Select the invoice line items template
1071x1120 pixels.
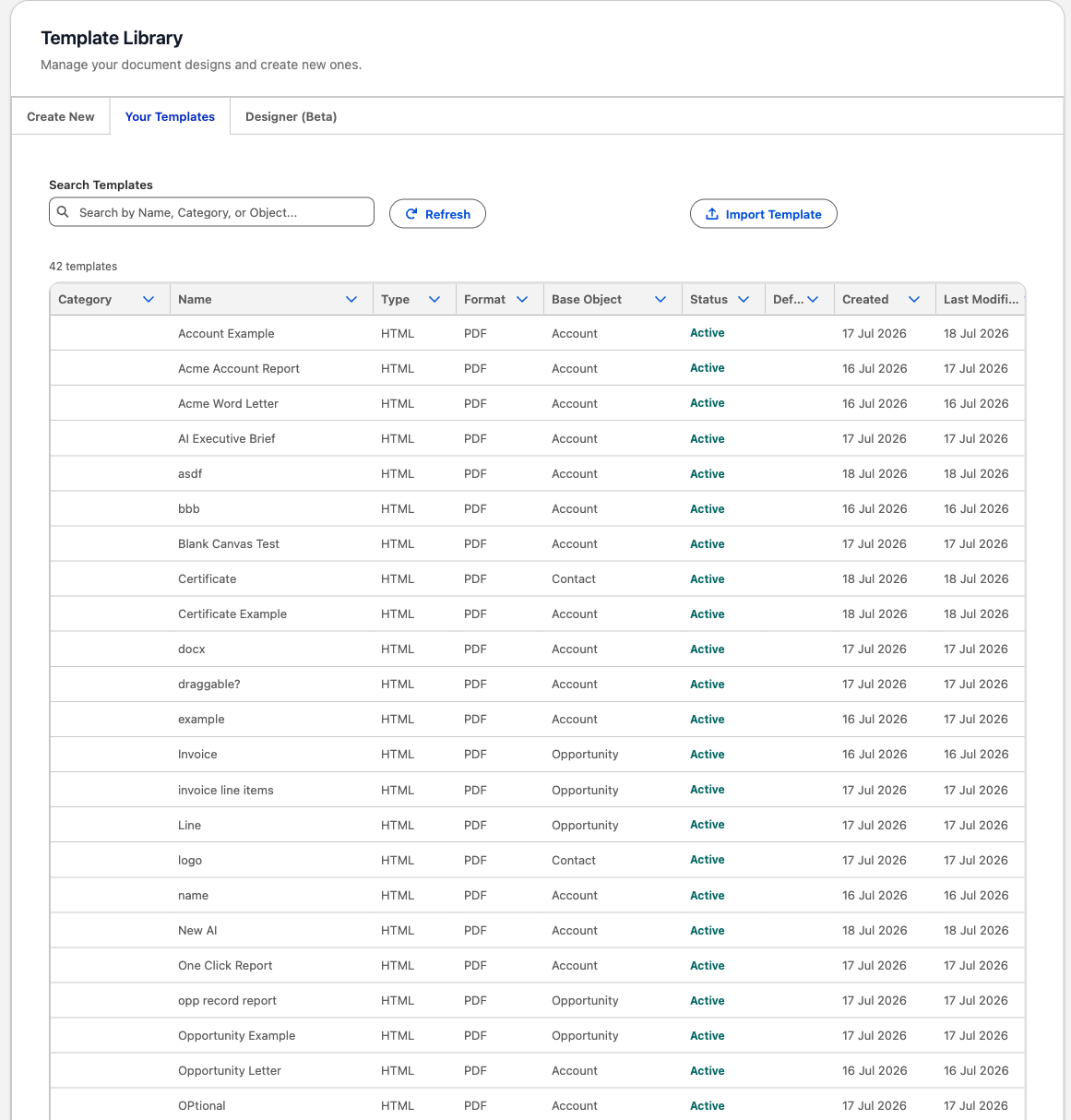point(226,790)
